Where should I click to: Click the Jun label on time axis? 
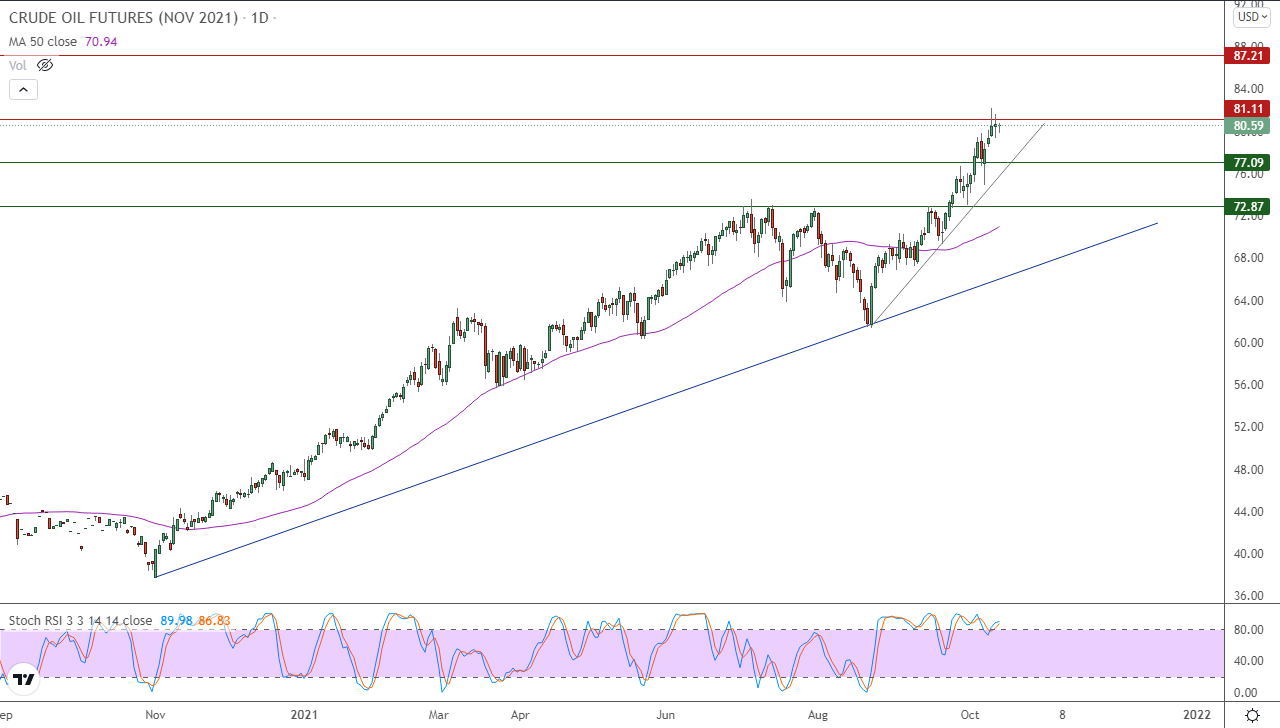point(665,715)
